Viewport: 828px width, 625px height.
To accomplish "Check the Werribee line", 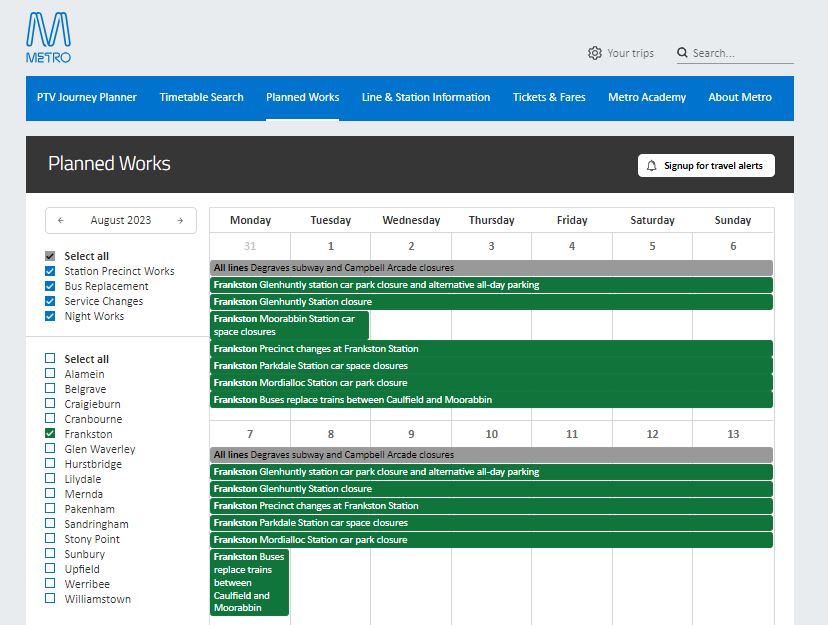I will [50, 583].
